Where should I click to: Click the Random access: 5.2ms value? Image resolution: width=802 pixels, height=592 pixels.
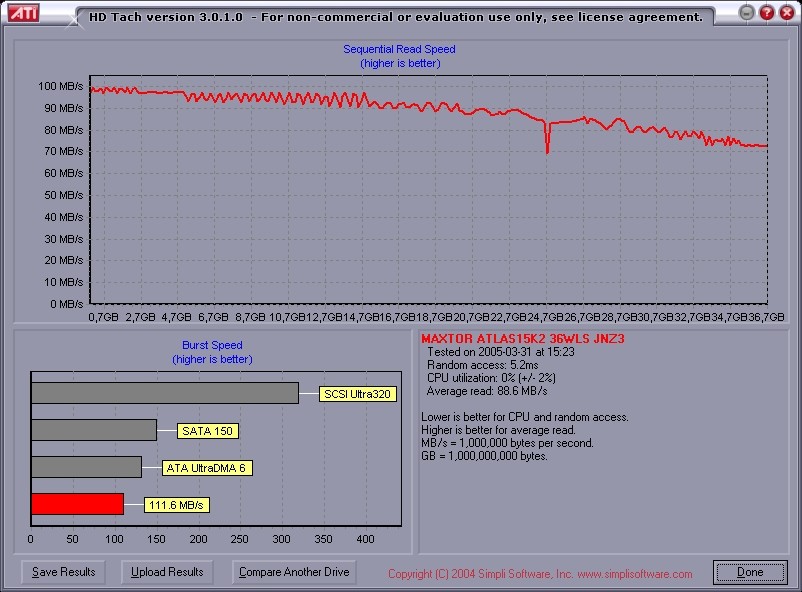click(x=482, y=365)
